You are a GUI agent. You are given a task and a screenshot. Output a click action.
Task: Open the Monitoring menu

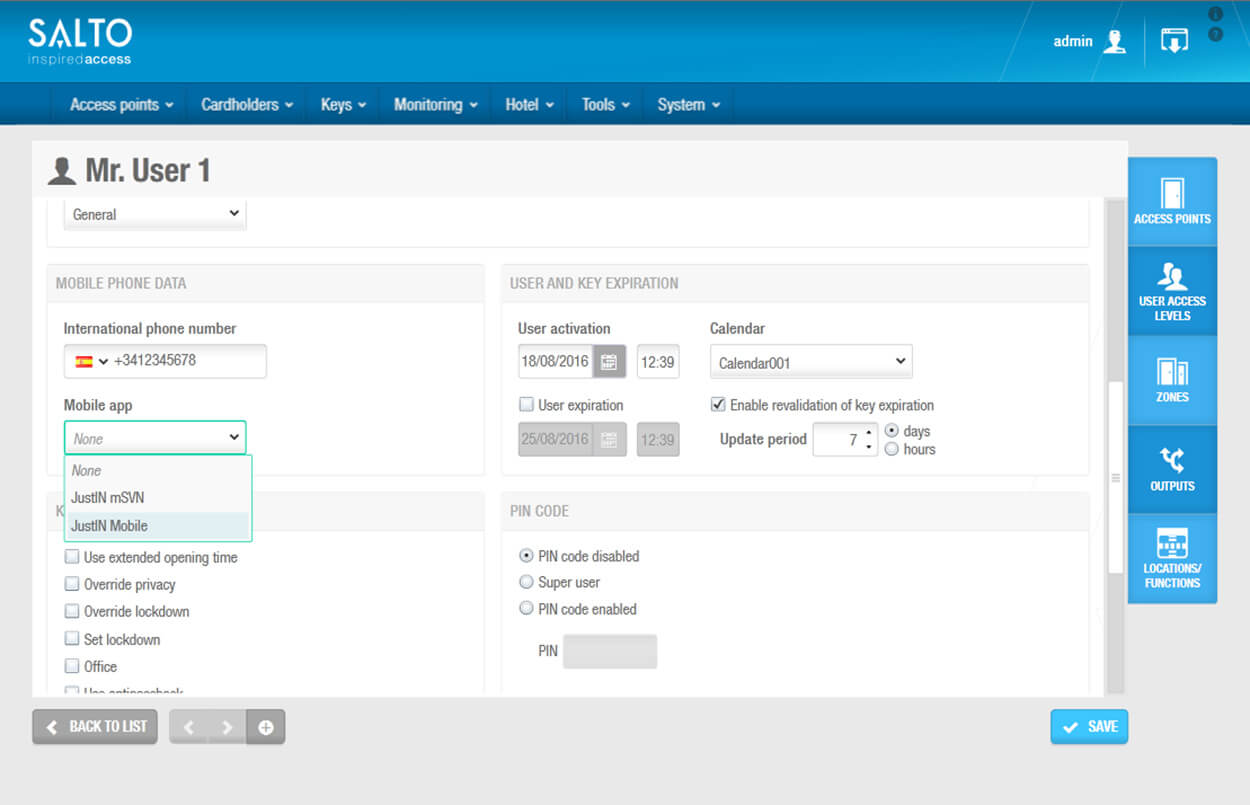(435, 105)
